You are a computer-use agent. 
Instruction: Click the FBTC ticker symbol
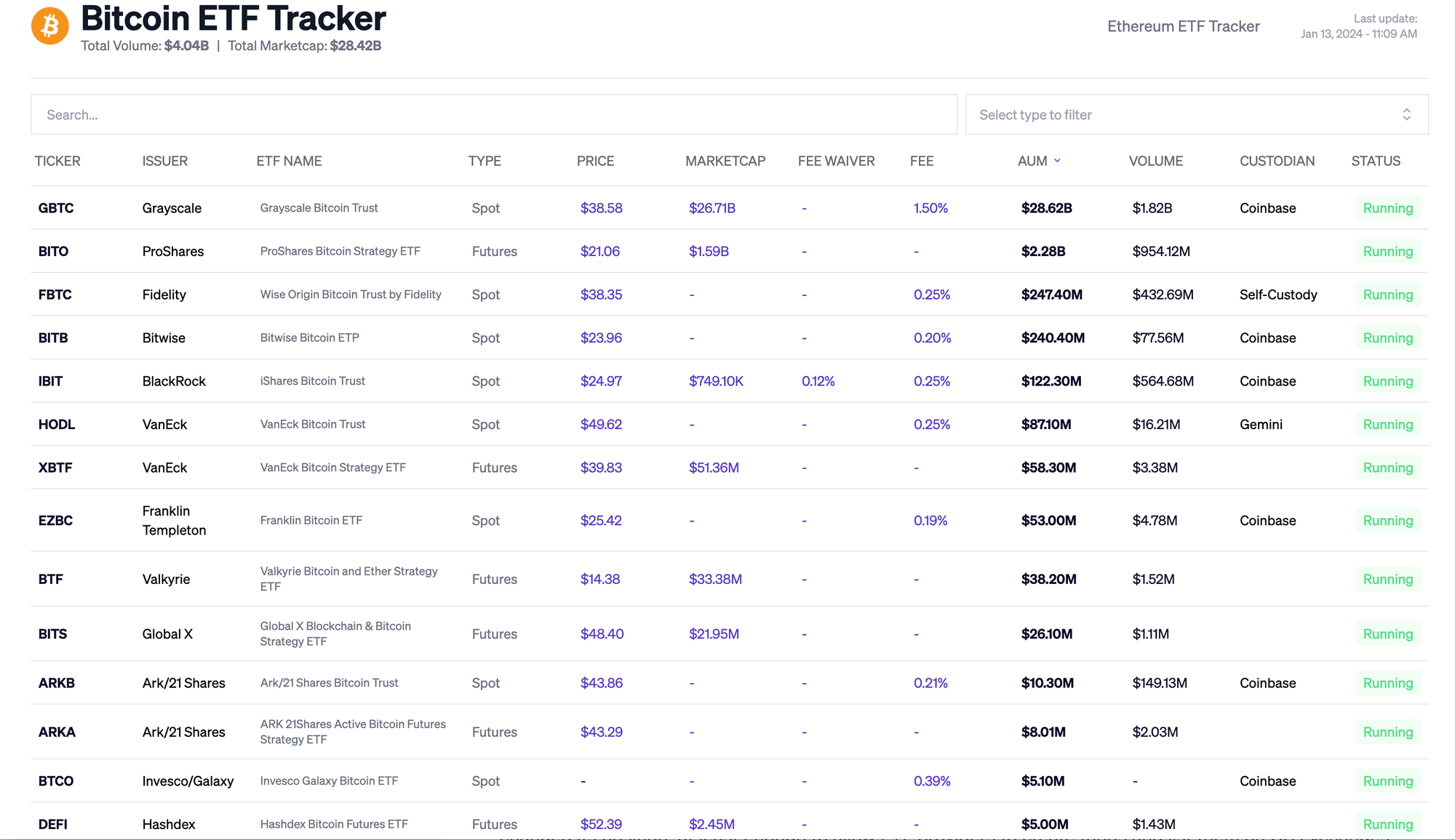[x=55, y=295]
